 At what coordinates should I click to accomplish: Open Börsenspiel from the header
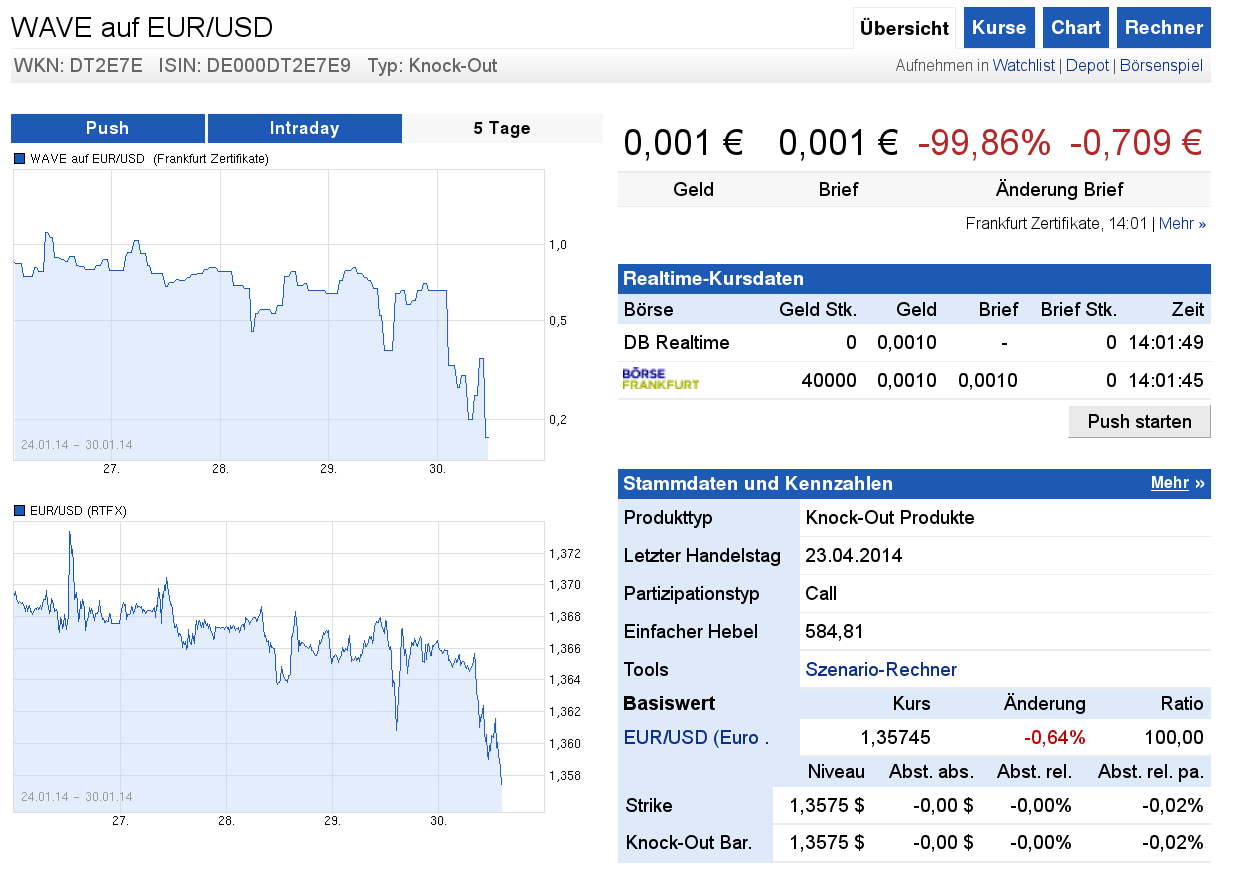[x=1161, y=65]
